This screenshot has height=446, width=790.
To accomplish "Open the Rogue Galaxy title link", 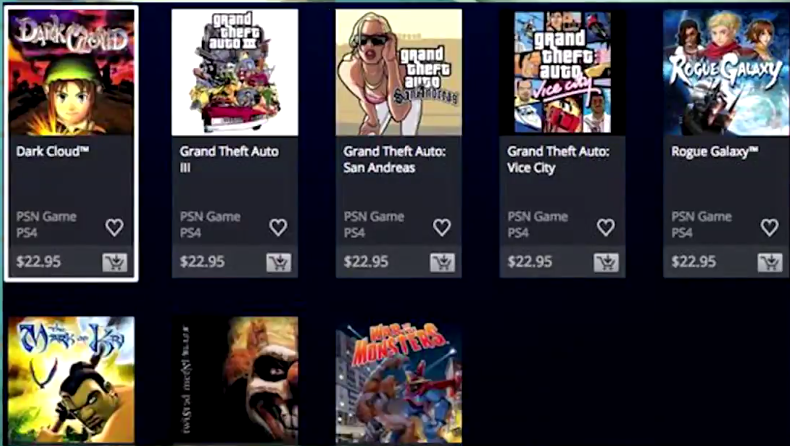I will click(x=714, y=151).
